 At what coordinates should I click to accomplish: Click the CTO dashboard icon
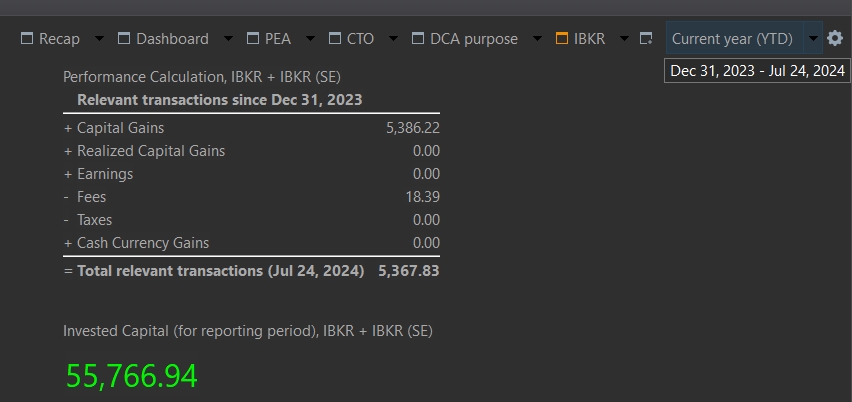coord(334,39)
